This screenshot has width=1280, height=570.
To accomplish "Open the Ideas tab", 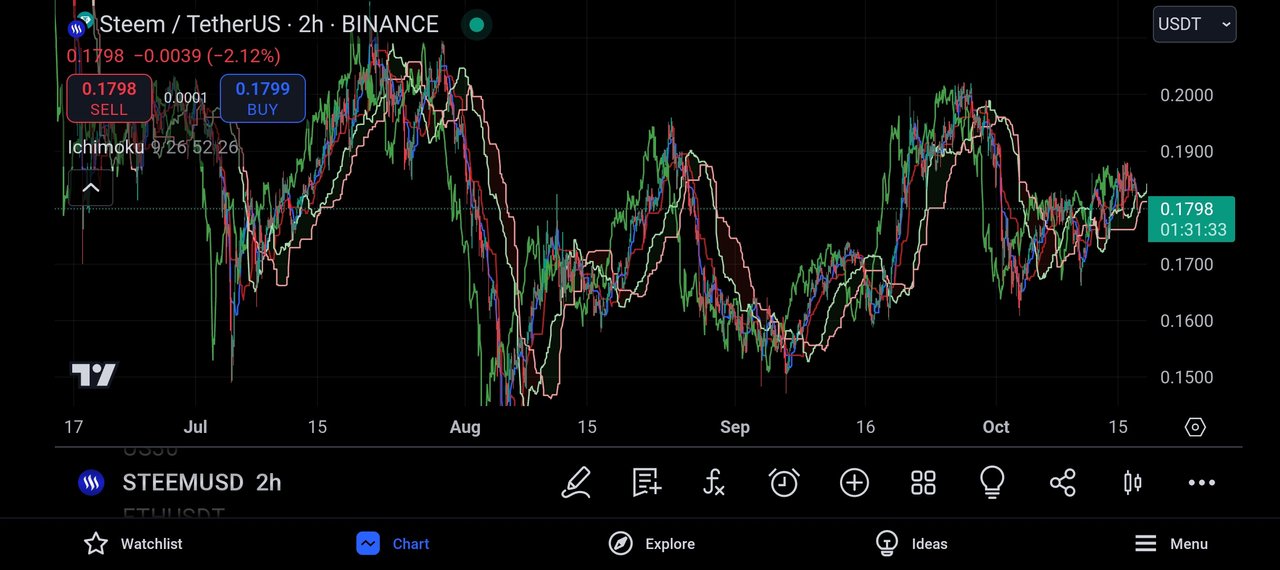I will tap(911, 544).
